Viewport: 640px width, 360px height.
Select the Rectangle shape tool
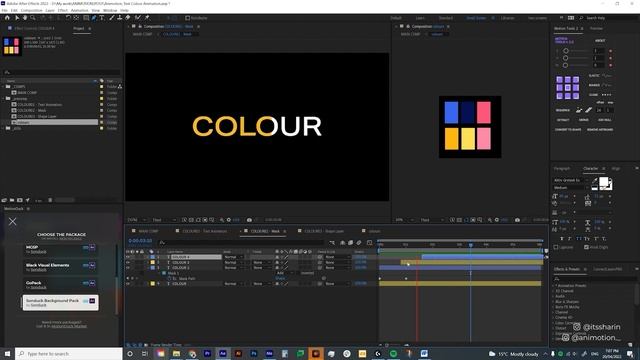[86, 18]
